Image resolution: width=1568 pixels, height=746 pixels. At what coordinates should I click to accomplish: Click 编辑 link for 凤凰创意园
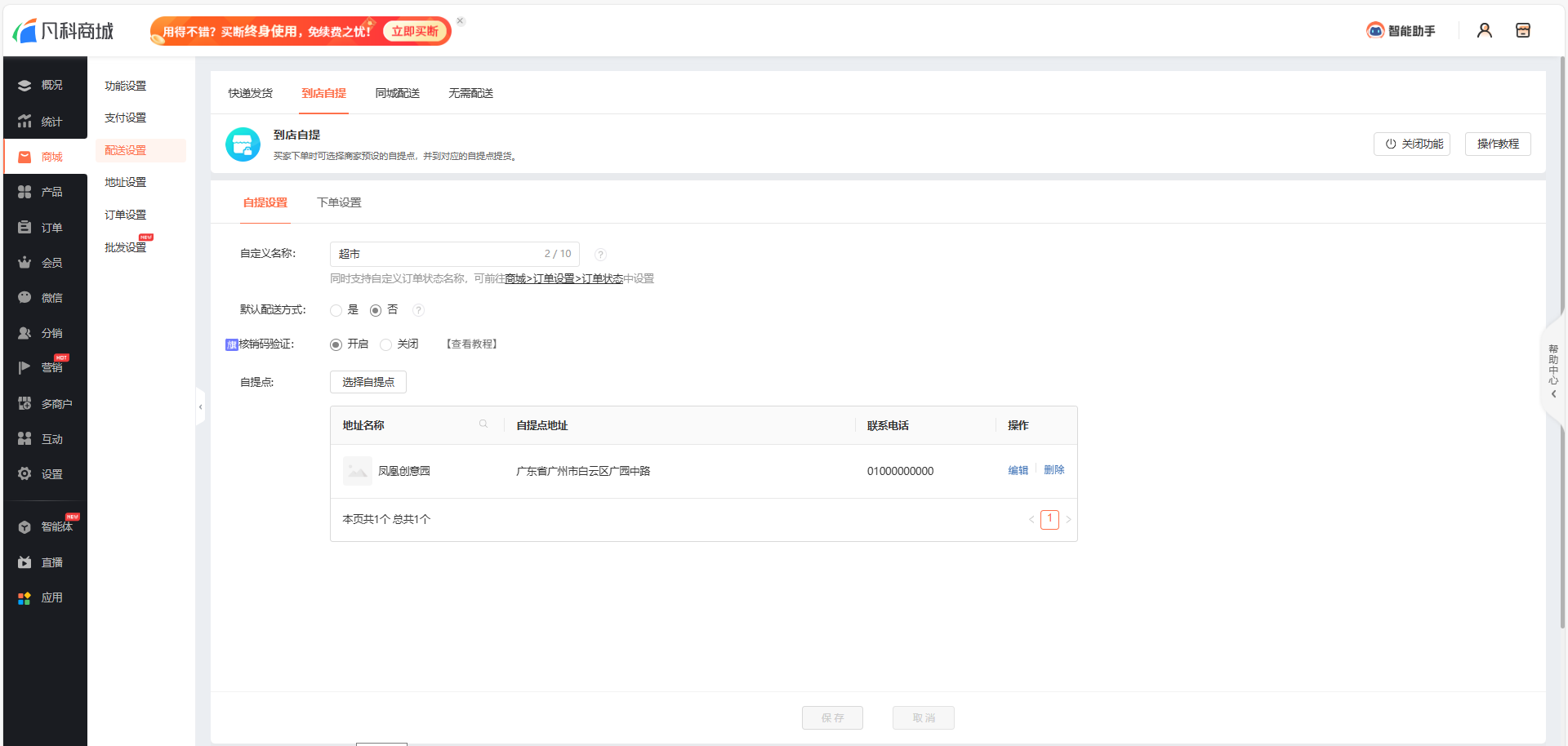pyautogui.click(x=1018, y=470)
